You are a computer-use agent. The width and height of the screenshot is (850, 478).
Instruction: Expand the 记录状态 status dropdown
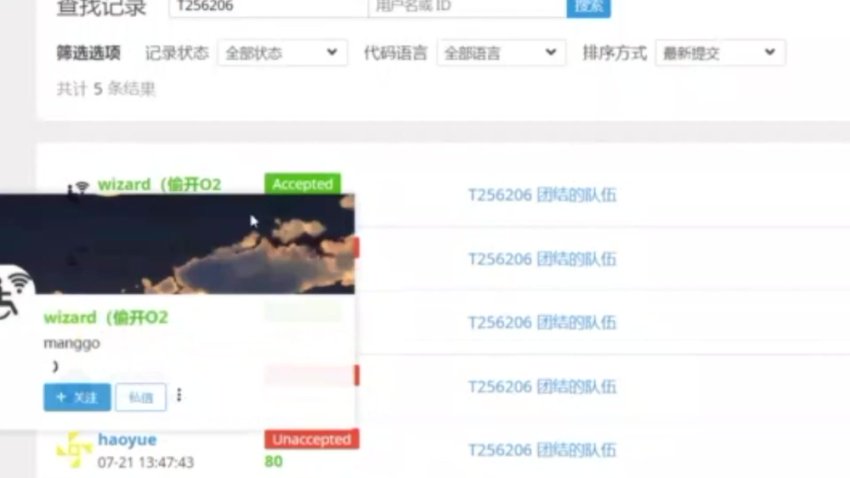282,53
